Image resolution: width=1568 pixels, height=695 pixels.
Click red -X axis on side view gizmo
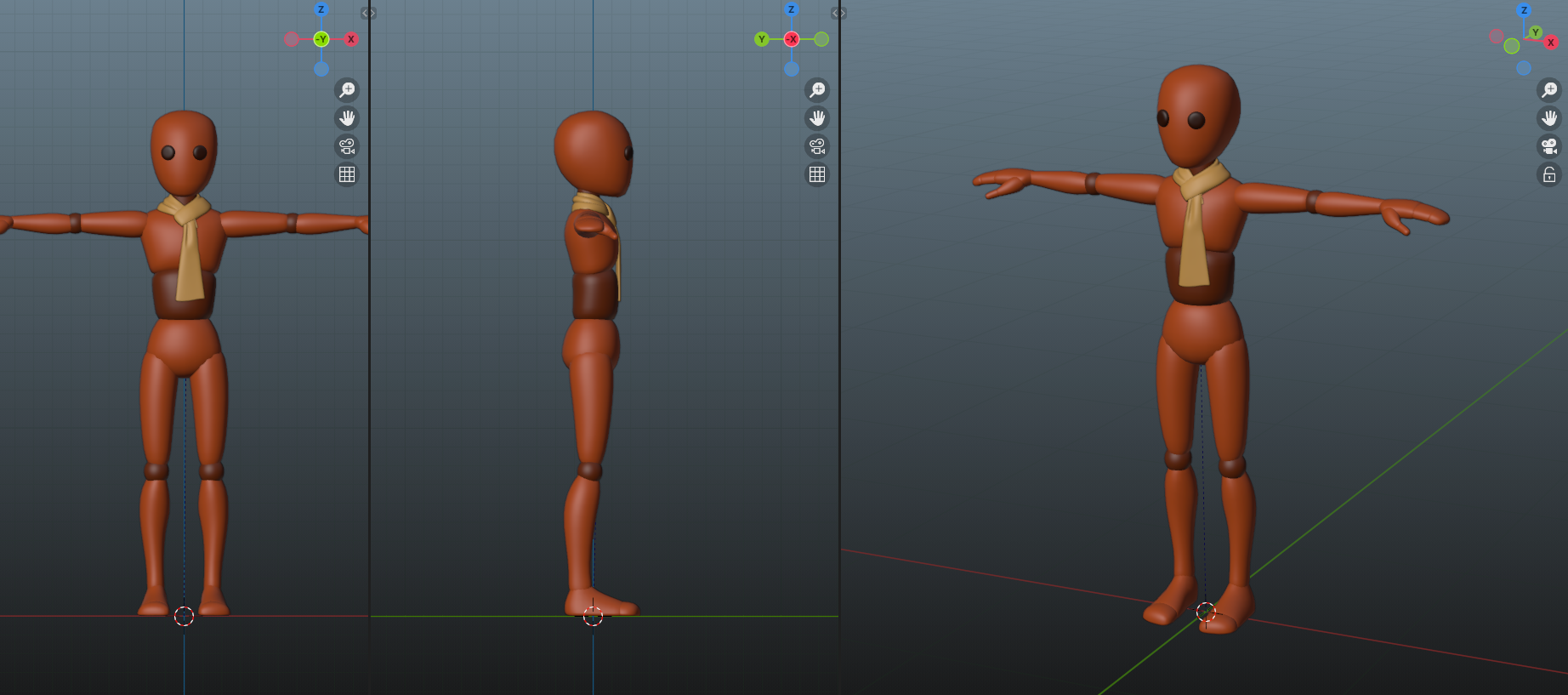click(792, 39)
